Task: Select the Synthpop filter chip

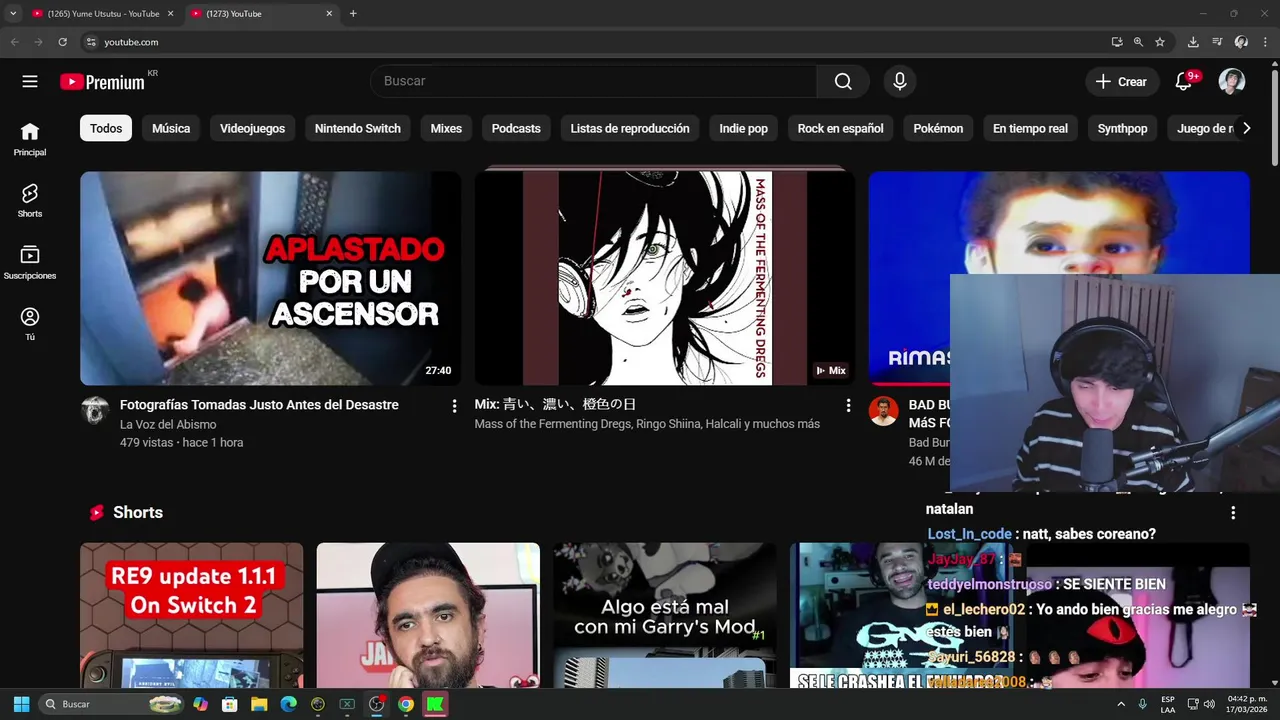Action: [x=1122, y=128]
